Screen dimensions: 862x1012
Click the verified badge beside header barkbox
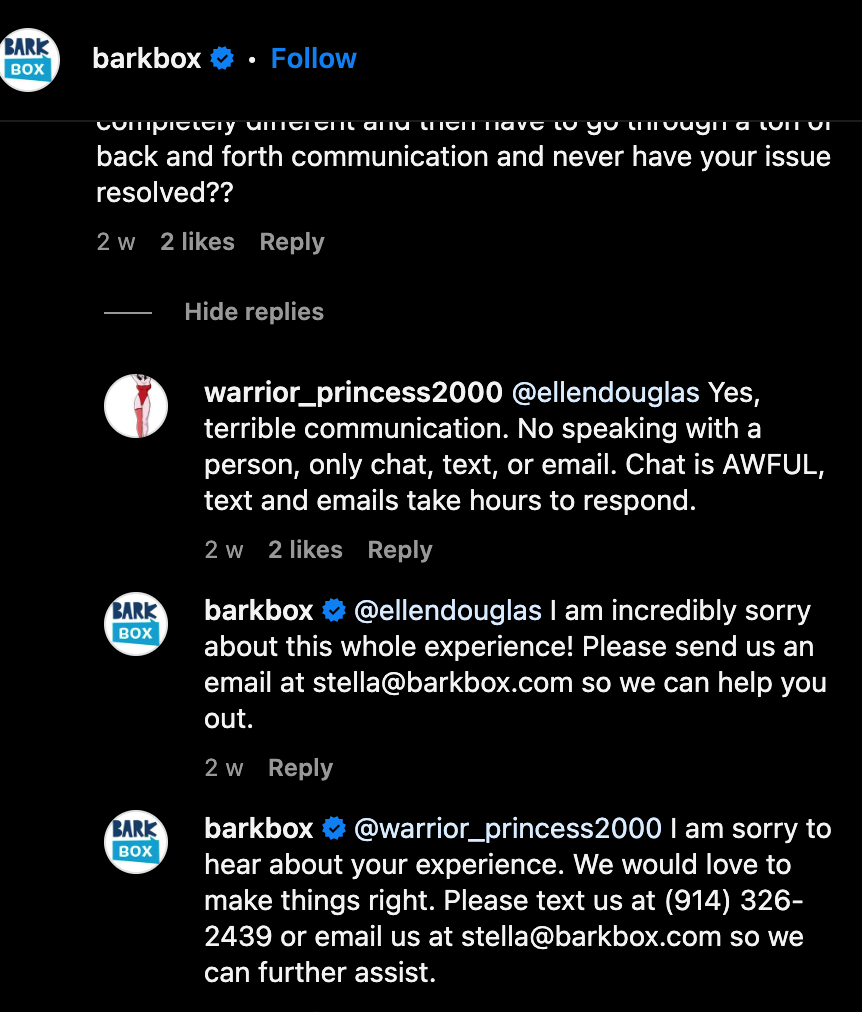coord(222,59)
